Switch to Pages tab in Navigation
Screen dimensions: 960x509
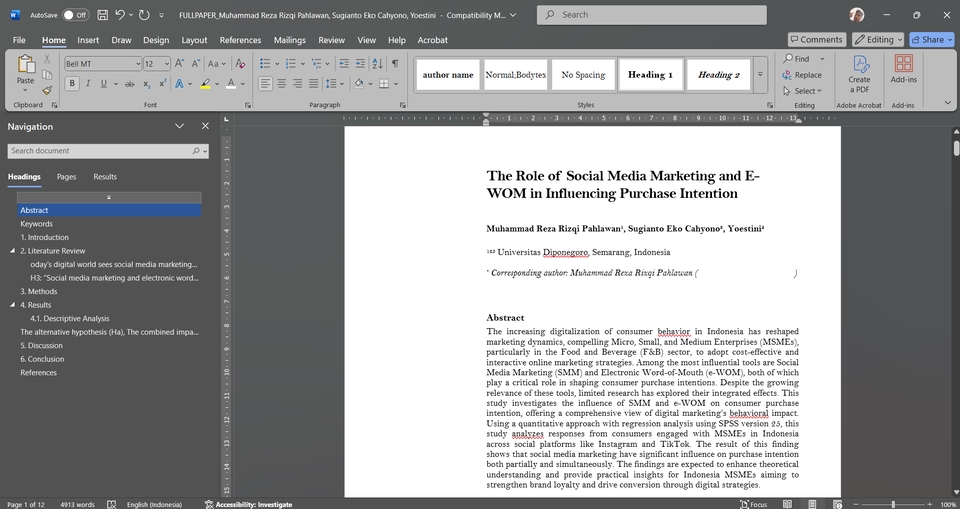(x=66, y=176)
